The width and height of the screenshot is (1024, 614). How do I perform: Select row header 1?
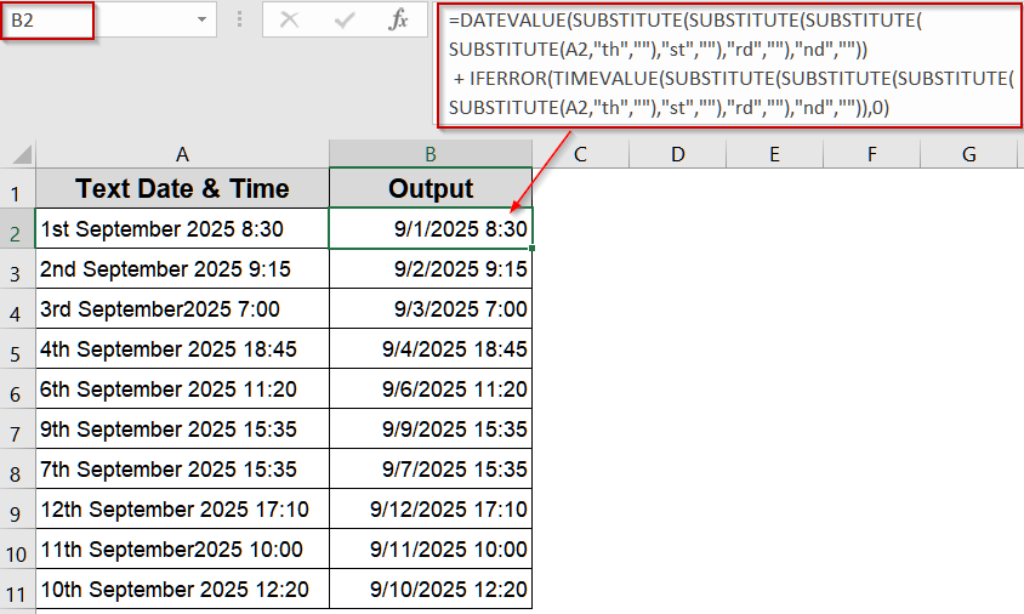17,188
